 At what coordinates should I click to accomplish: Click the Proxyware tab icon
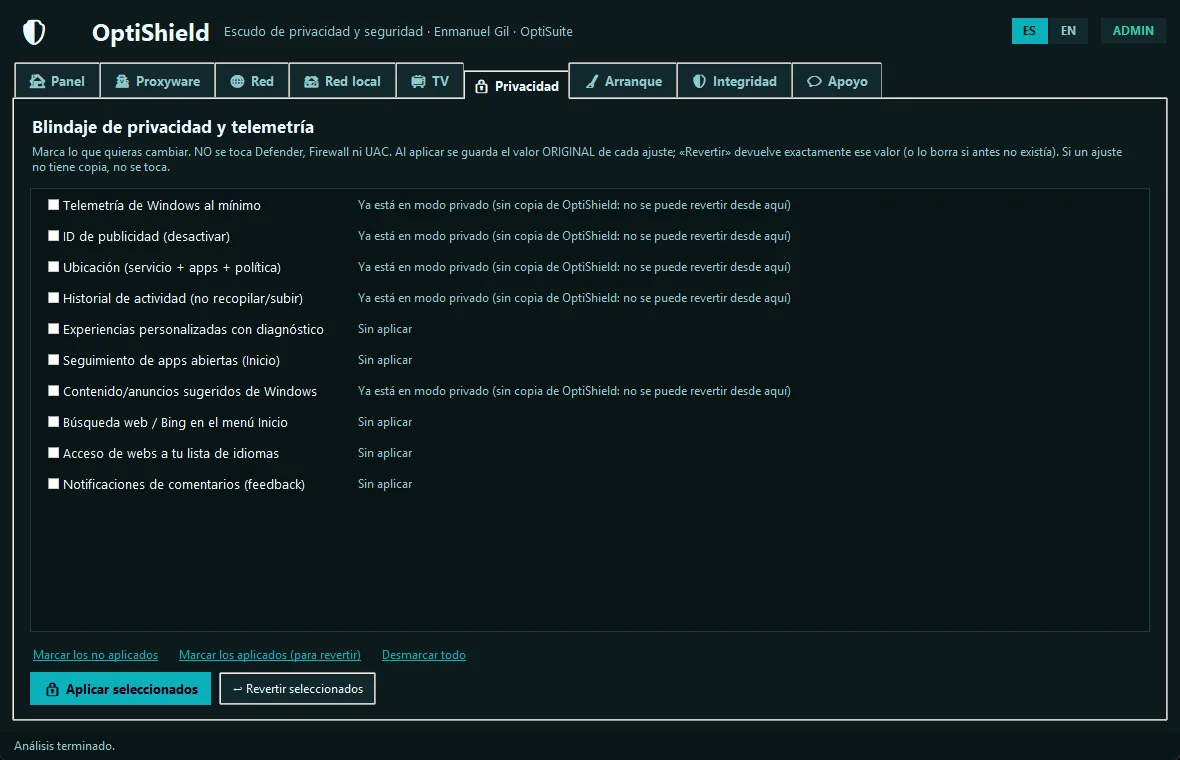(122, 81)
